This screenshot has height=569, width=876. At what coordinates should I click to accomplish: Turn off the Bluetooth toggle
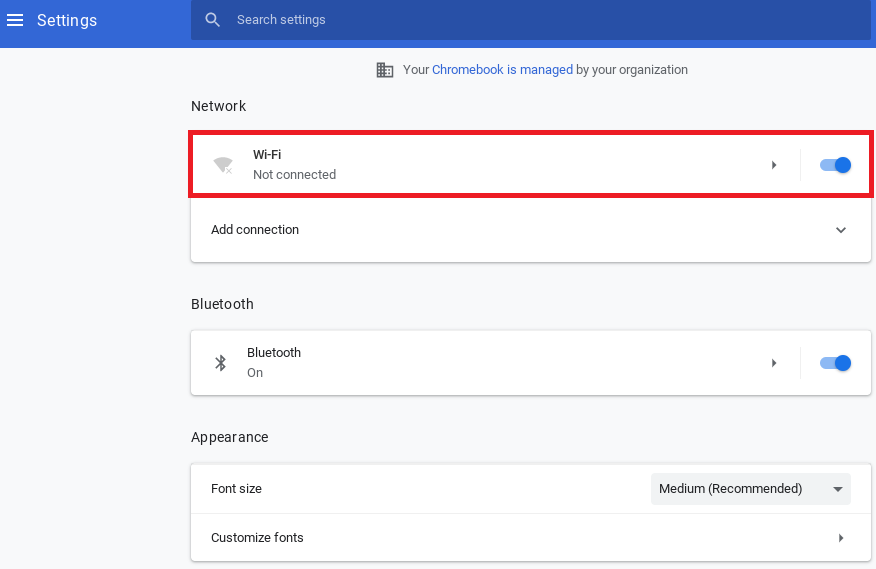[x=835, y=363]
